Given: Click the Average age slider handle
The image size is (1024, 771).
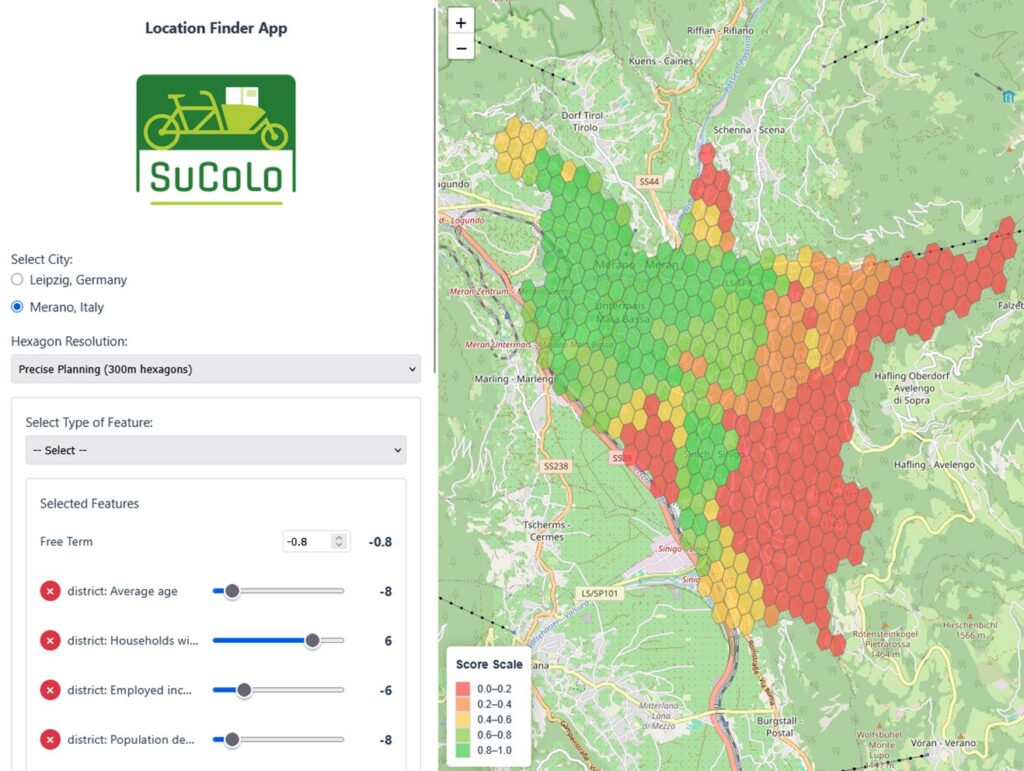Looking at the screenshot, I should (x=234, y=590).
